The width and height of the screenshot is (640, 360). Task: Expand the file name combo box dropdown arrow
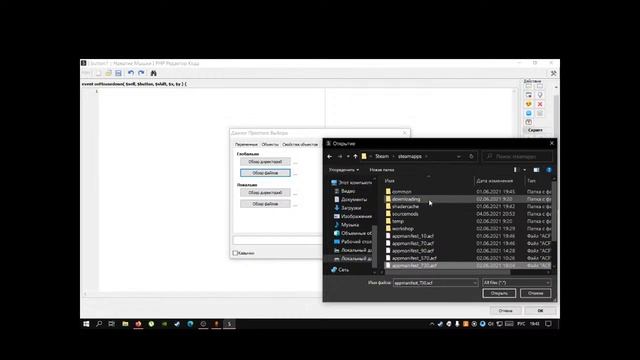pyautogui.click(x=475, y=282)
